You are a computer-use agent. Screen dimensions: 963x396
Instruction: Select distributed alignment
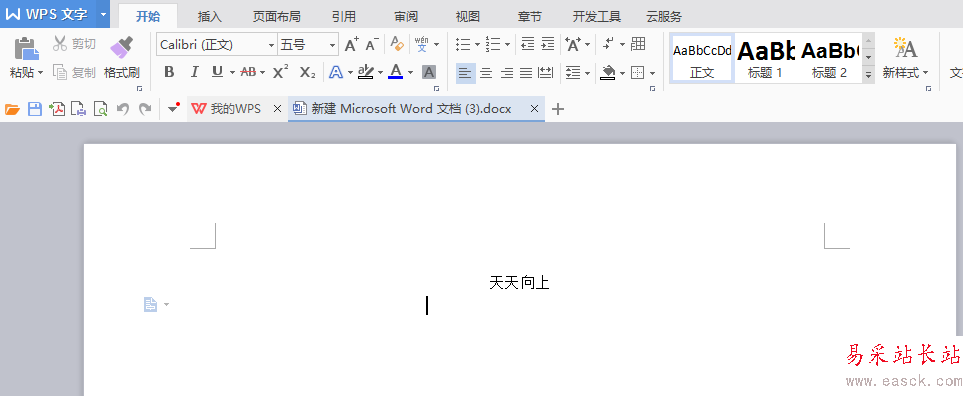click(546, 73)
